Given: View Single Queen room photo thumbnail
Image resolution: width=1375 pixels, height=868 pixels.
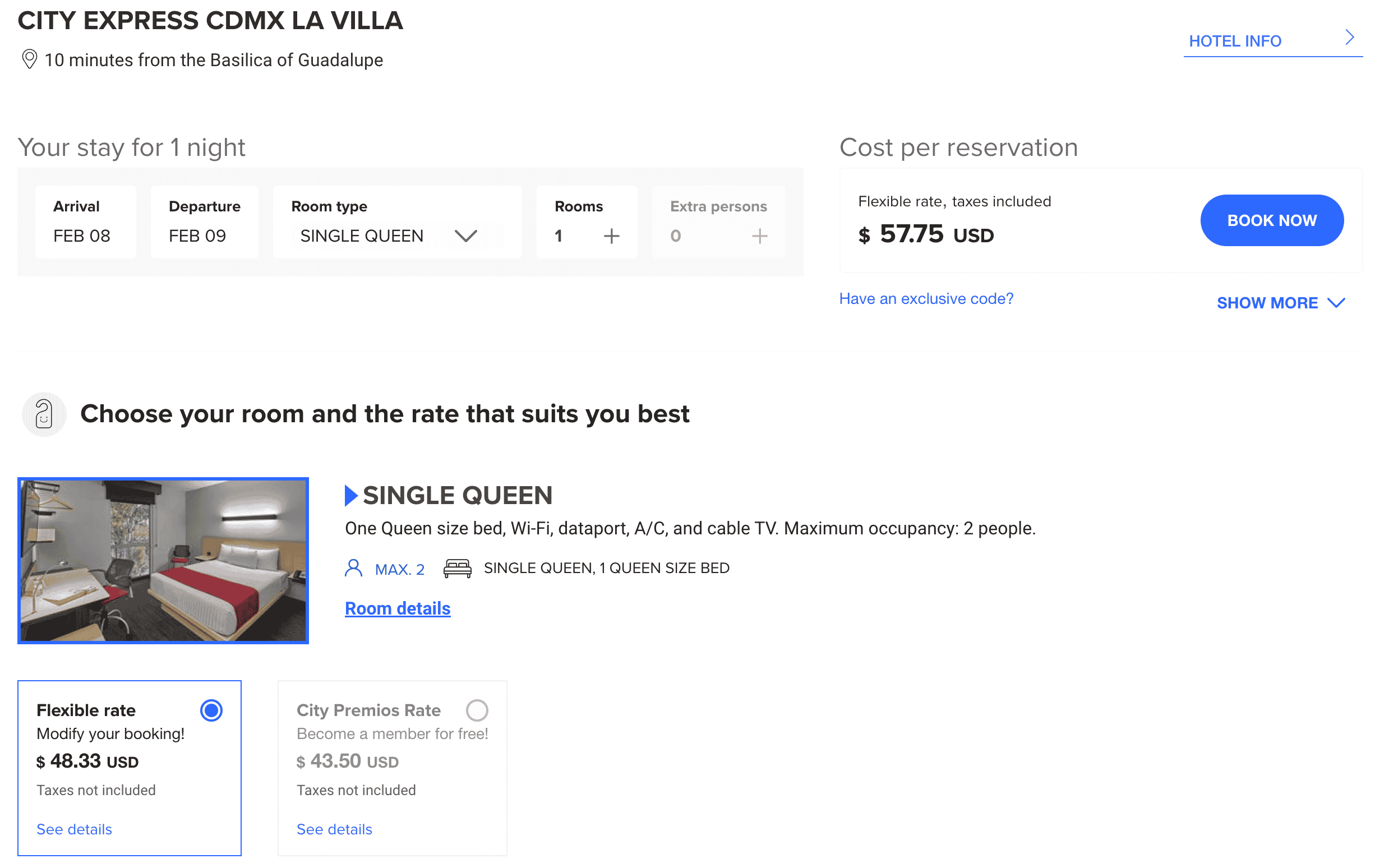Looking at the screenshot, I should click(x=163, y=560).
